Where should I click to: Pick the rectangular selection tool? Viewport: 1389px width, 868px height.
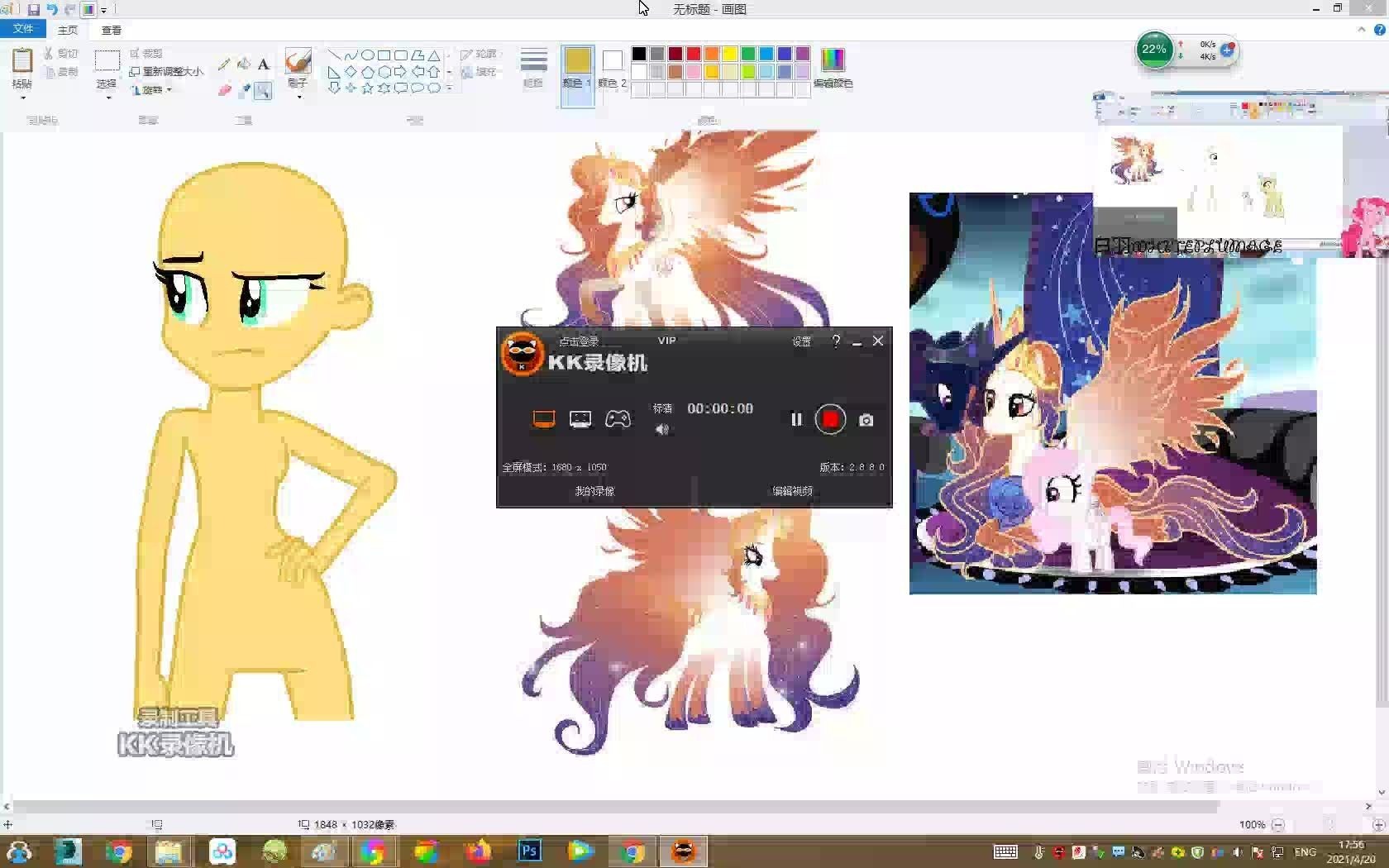[x=107, y=60]
